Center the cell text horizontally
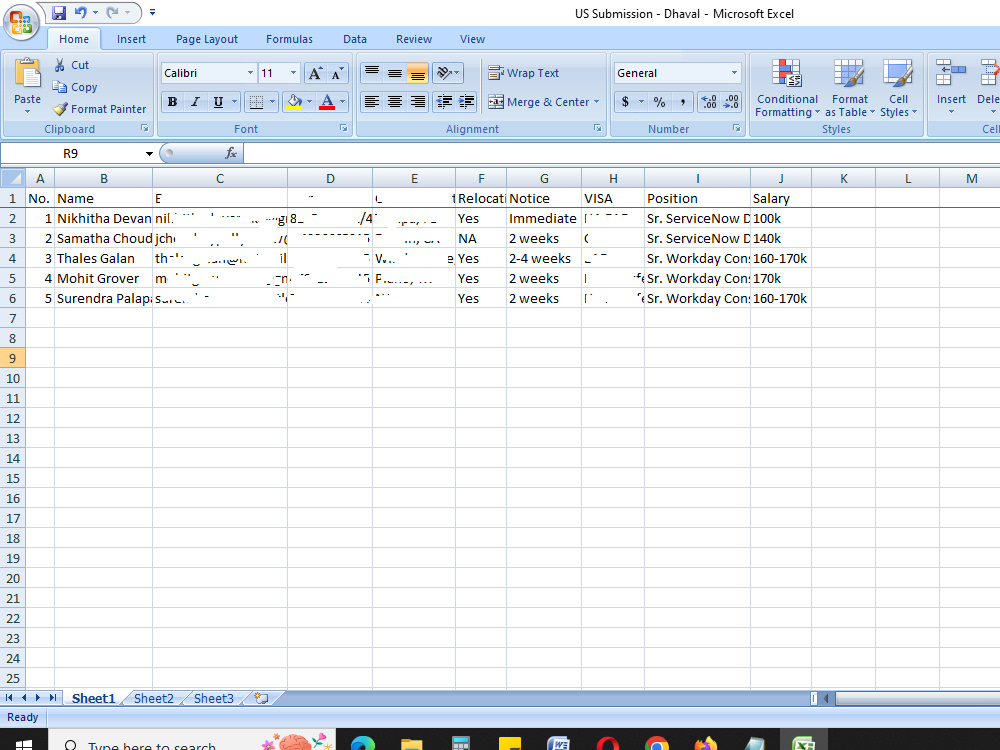This screenshot has width=1000, height=750. [x=395, y=102]
